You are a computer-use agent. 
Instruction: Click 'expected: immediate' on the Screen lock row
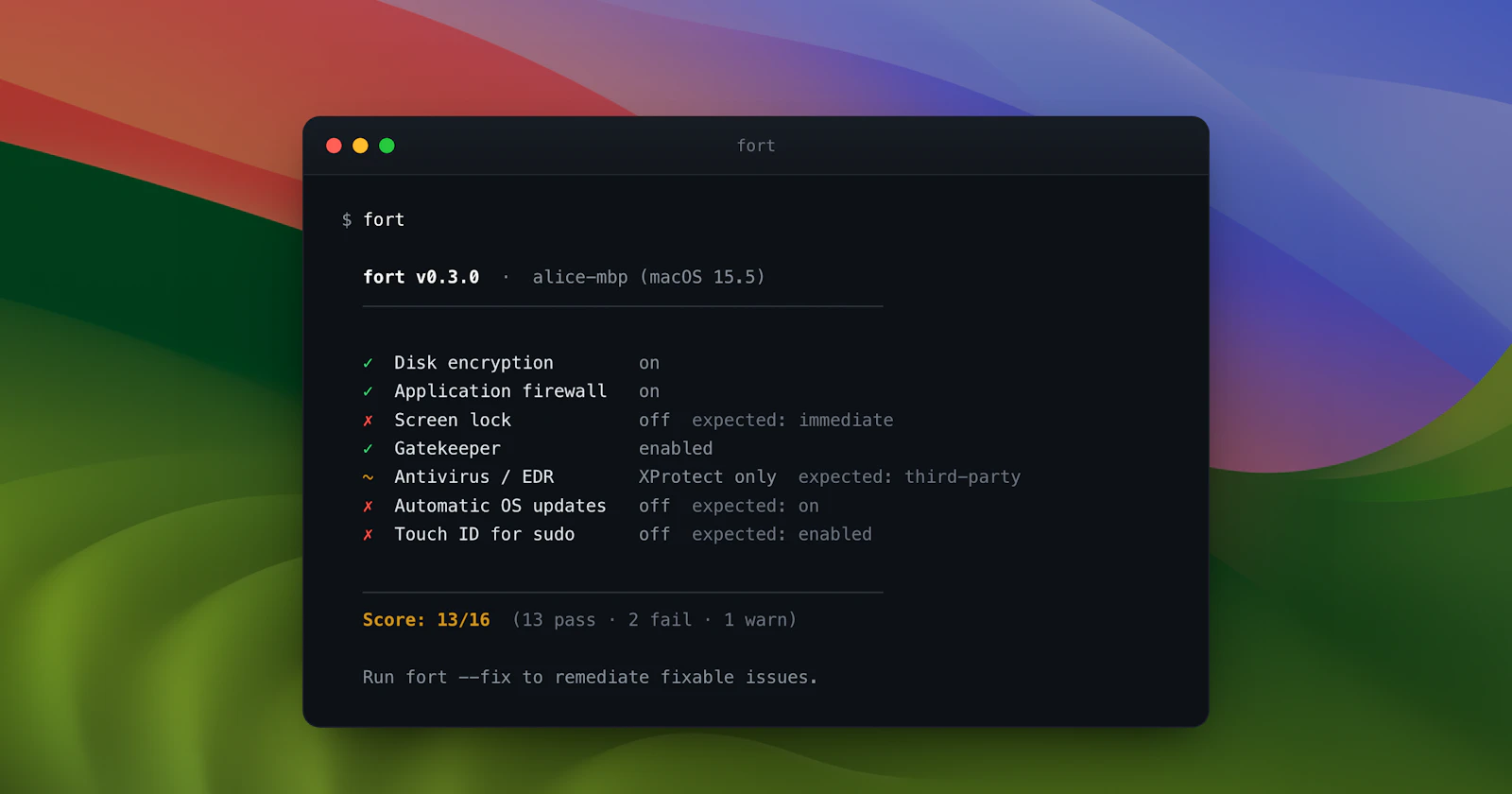793,420
